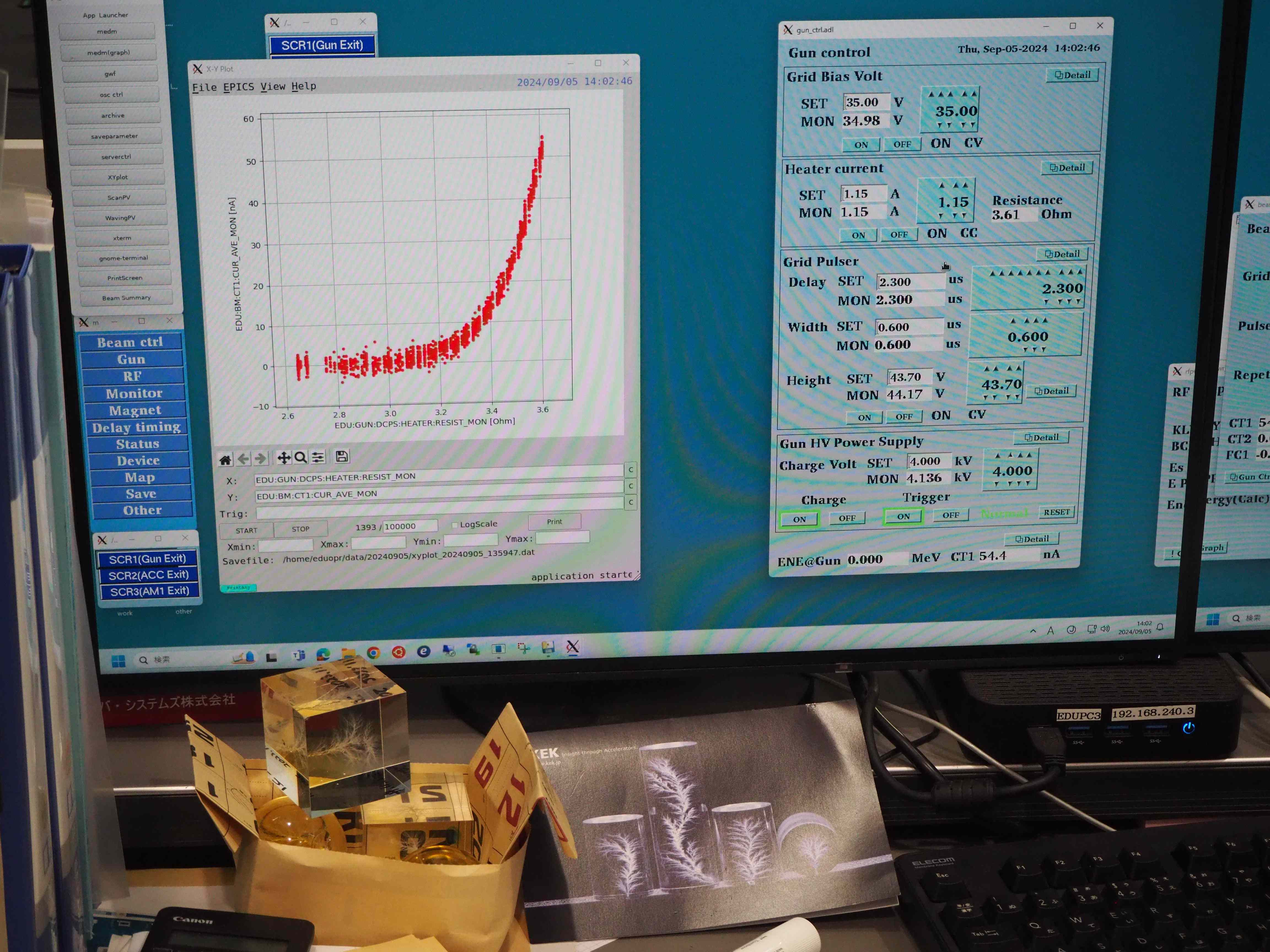Click the Print button in X-Y Plot
The height and width of the screenshot is (952, 1270).
(x=555, y=522)
